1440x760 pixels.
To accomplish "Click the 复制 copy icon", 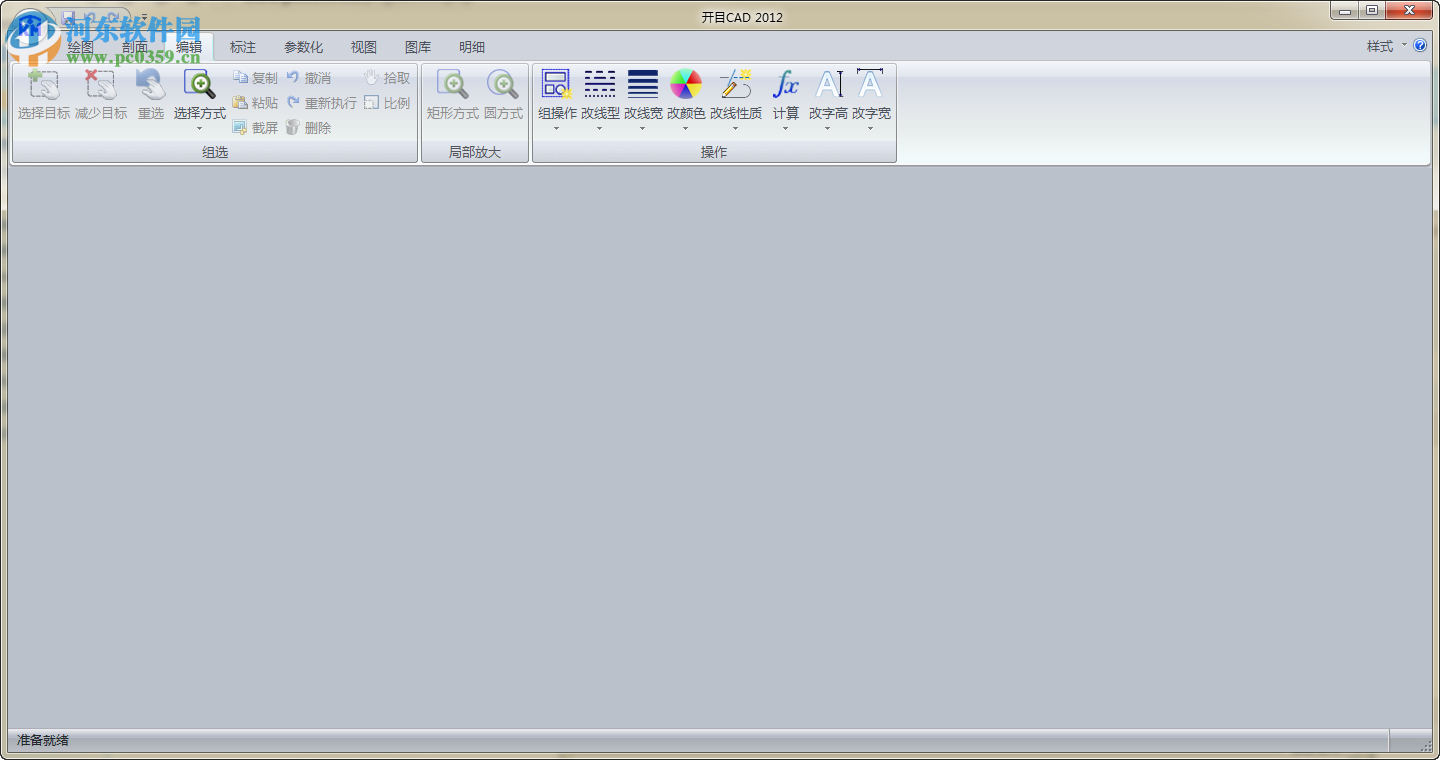I will [x=241, y=77].
